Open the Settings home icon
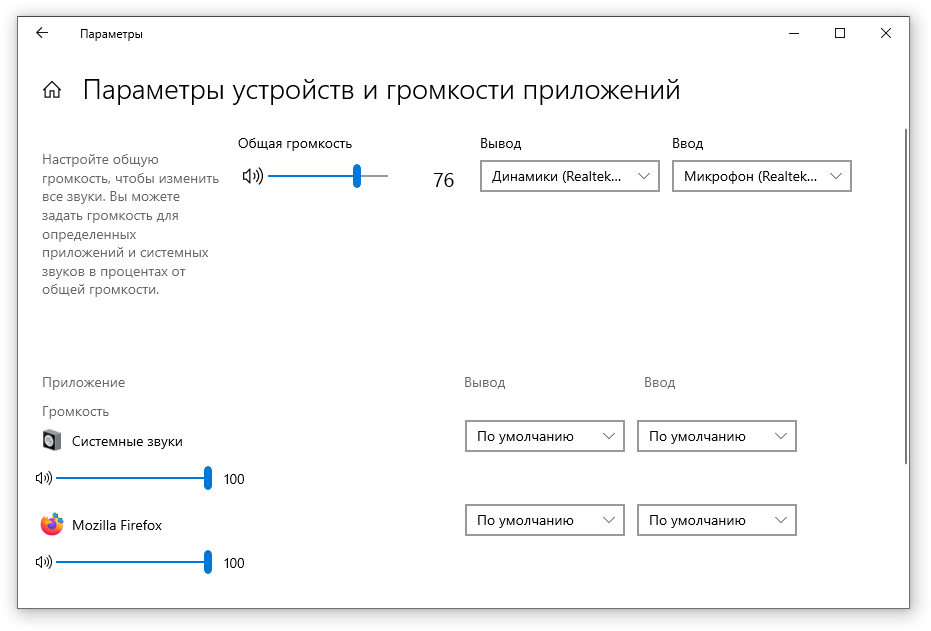931x631 pixels. pos(52,90)
